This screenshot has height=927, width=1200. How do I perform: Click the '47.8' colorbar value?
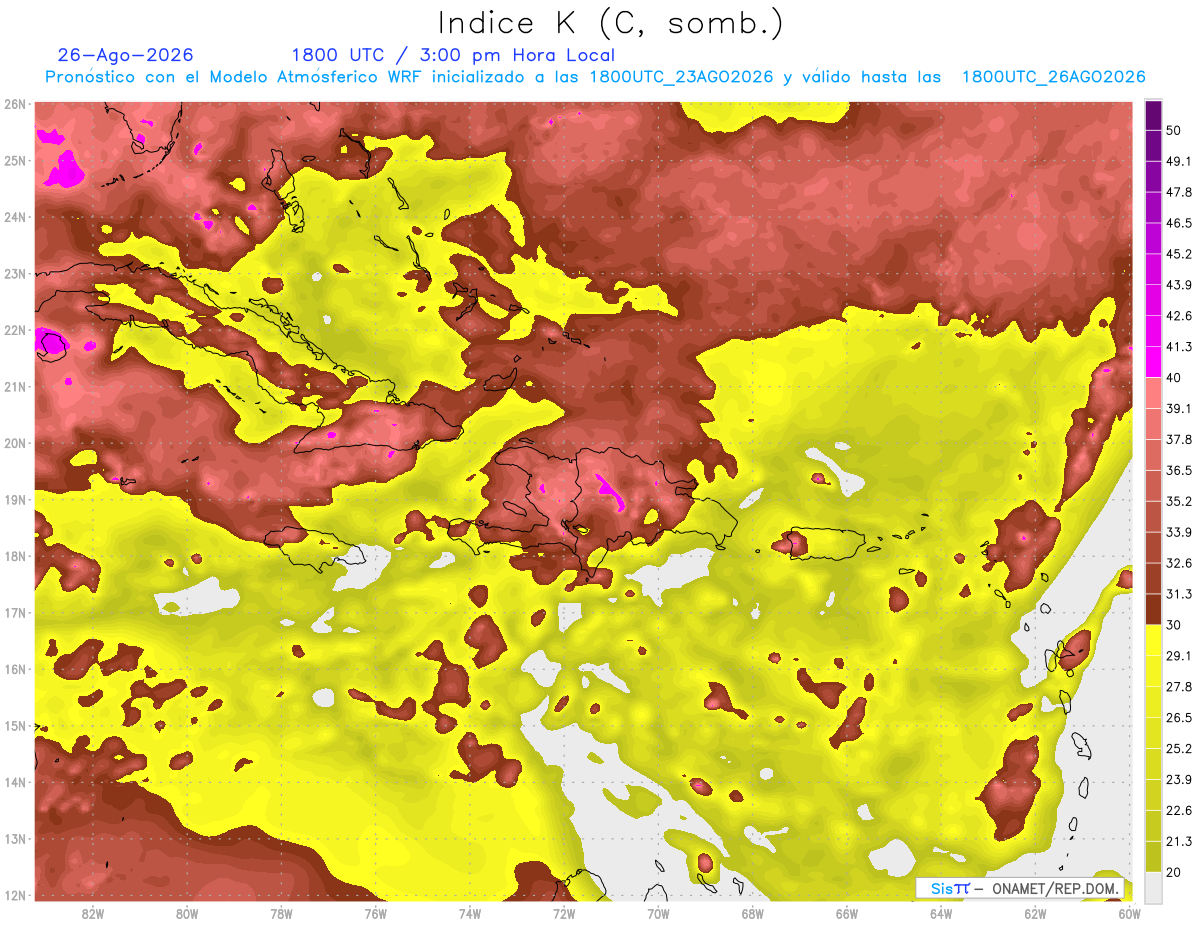(1178, 192)
